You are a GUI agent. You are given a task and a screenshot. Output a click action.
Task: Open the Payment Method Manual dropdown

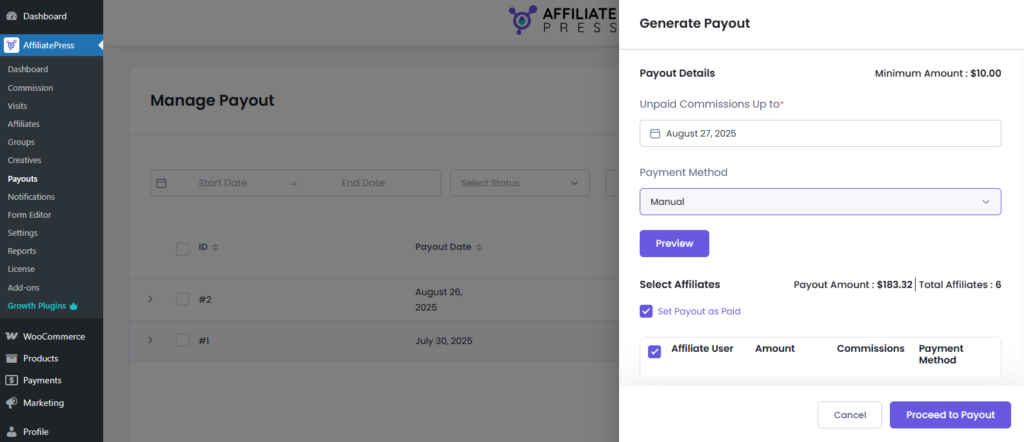coord(820,202)
